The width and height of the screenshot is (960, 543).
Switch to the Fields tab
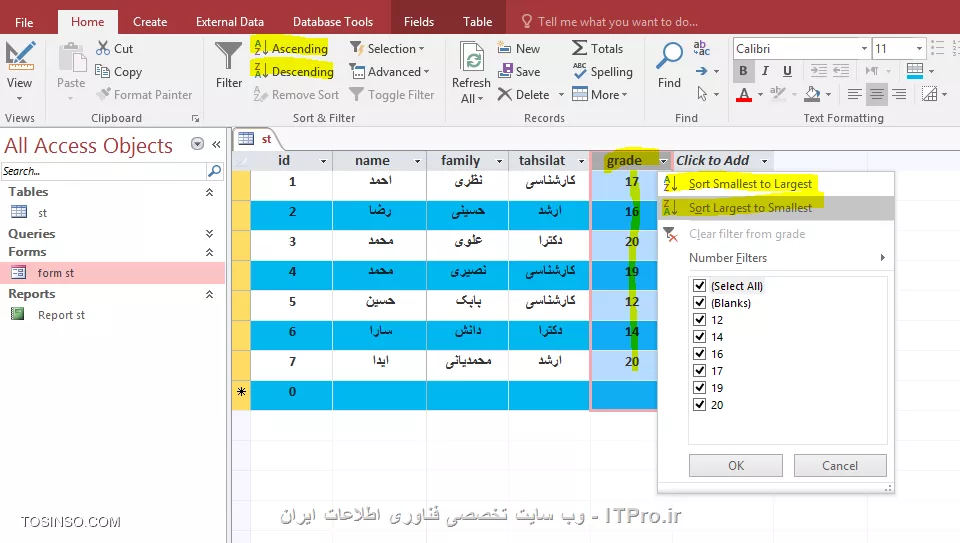tap(419, 22)
